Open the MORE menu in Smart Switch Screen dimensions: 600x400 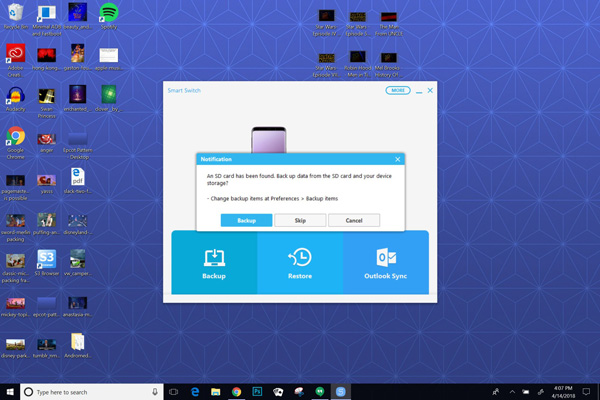point(398,90)
